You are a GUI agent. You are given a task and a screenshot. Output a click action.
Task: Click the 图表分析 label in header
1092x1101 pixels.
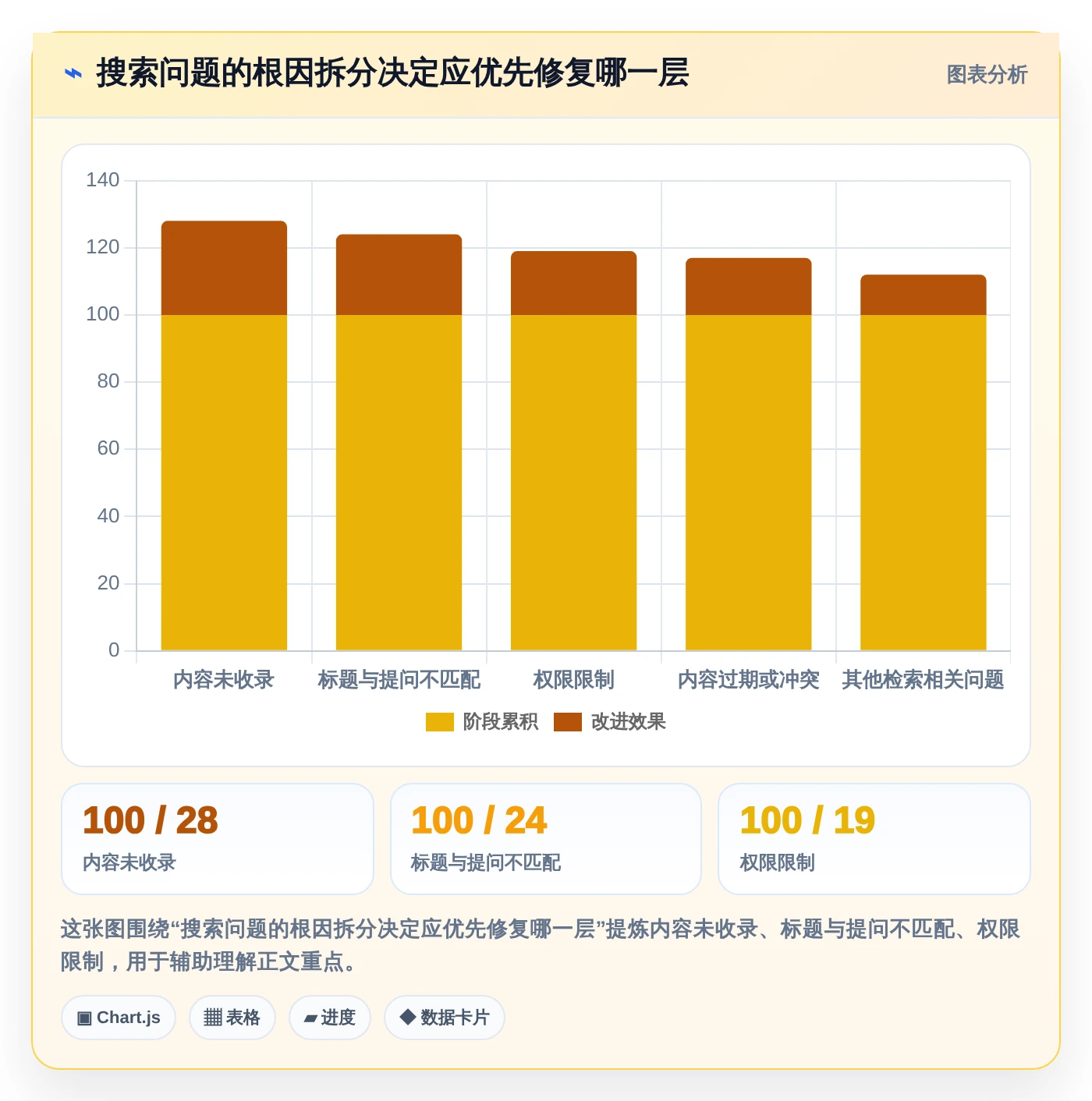click(x=987, y=75)
